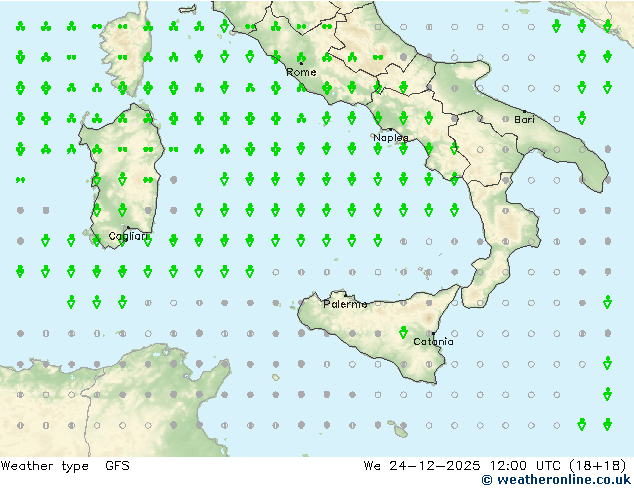Click the weatheronline.co.uk copyright text

pos(556,480)
